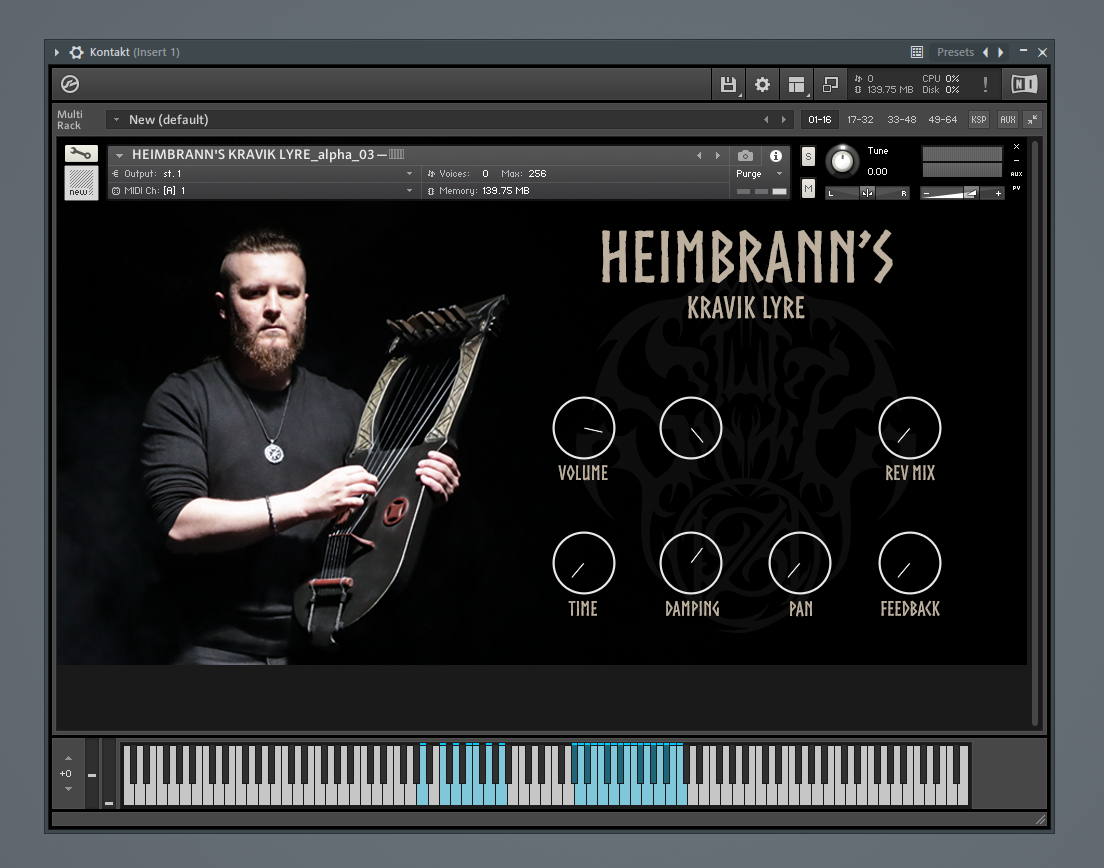This screenshot has width=1104, height=868.
Task: Minimize instrument header with small dash
Action: [1016, 161]
